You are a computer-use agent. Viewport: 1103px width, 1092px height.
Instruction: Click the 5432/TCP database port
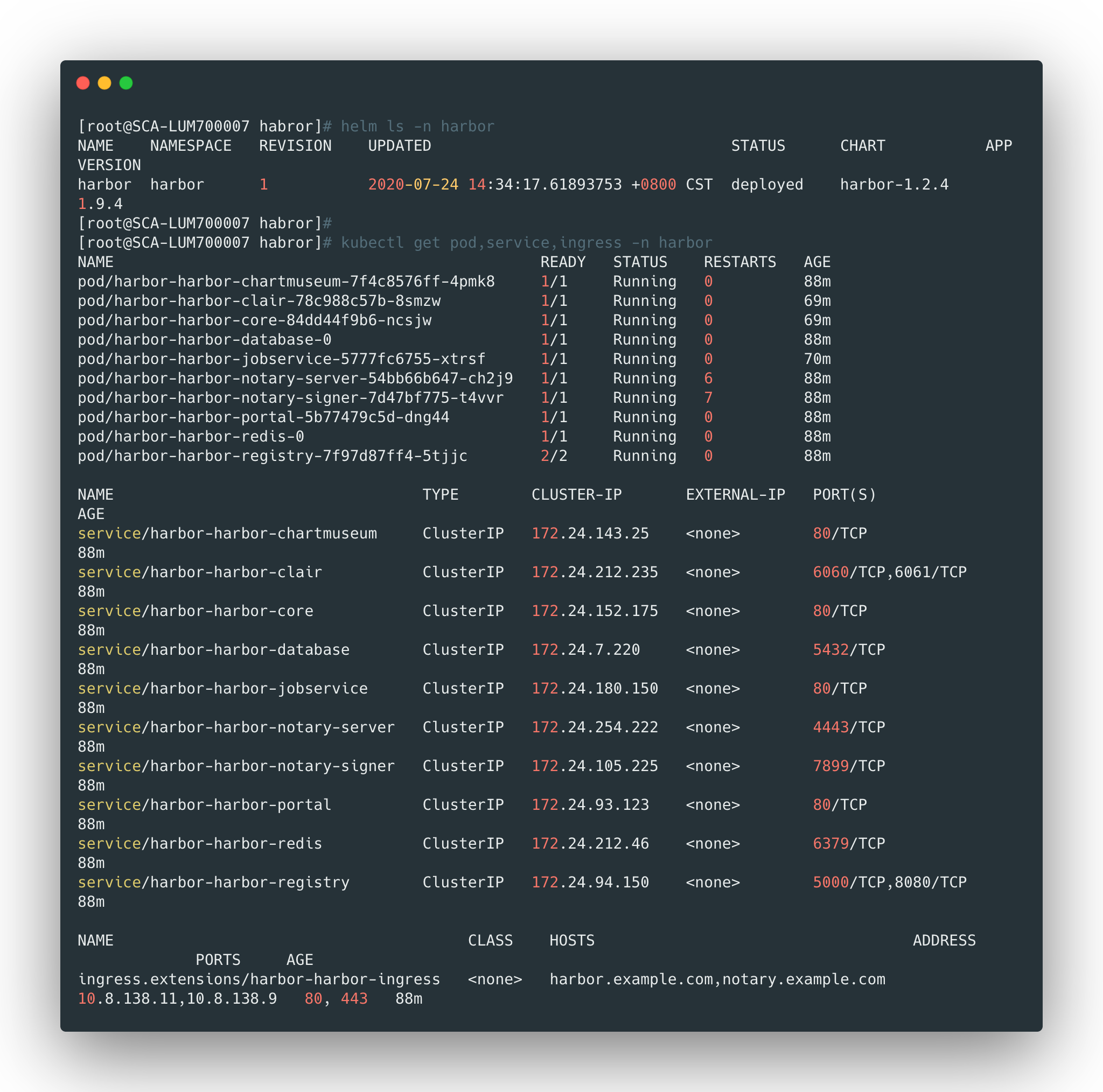848,649
